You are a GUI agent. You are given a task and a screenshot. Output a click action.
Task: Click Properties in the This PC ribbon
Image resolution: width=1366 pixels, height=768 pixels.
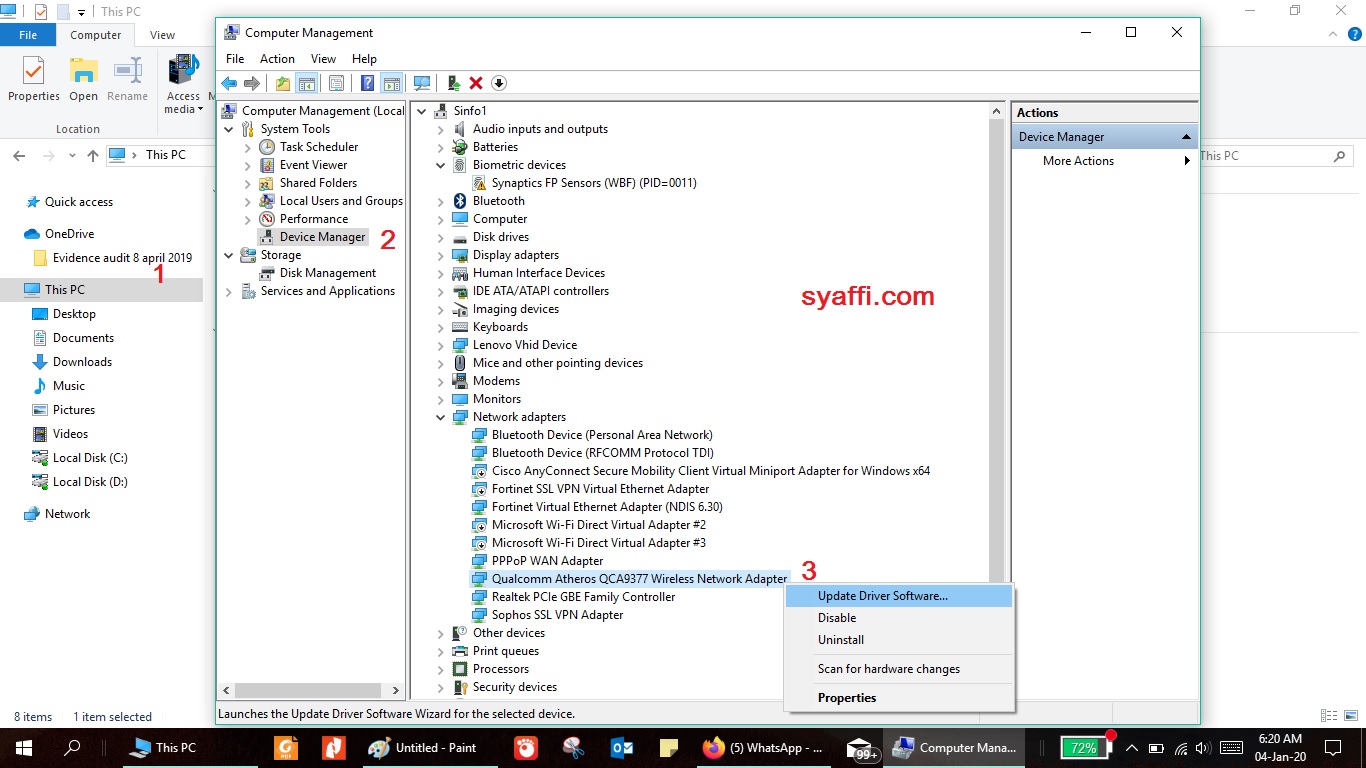coord(34,80)
